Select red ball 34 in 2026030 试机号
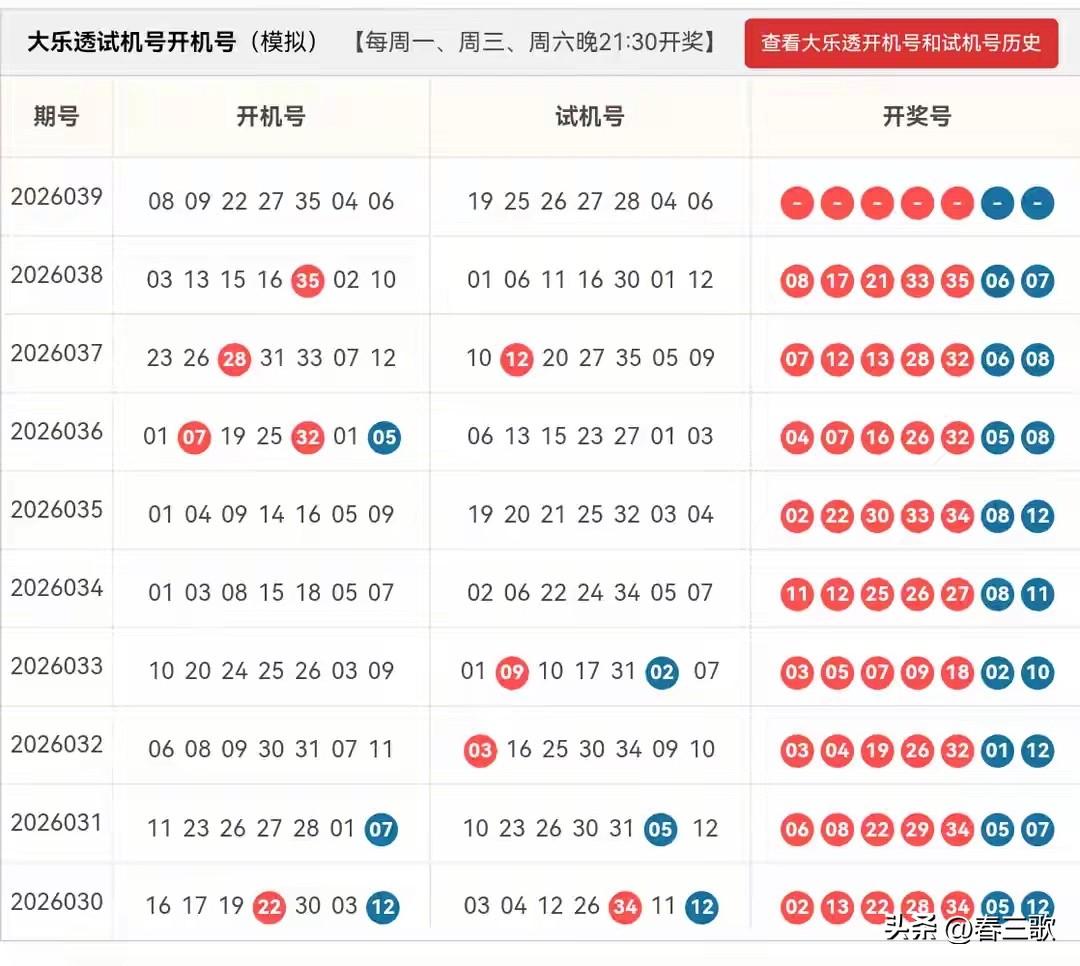Image resolution: width=1080 pixels, height=966 pixels. coord(625,907)
